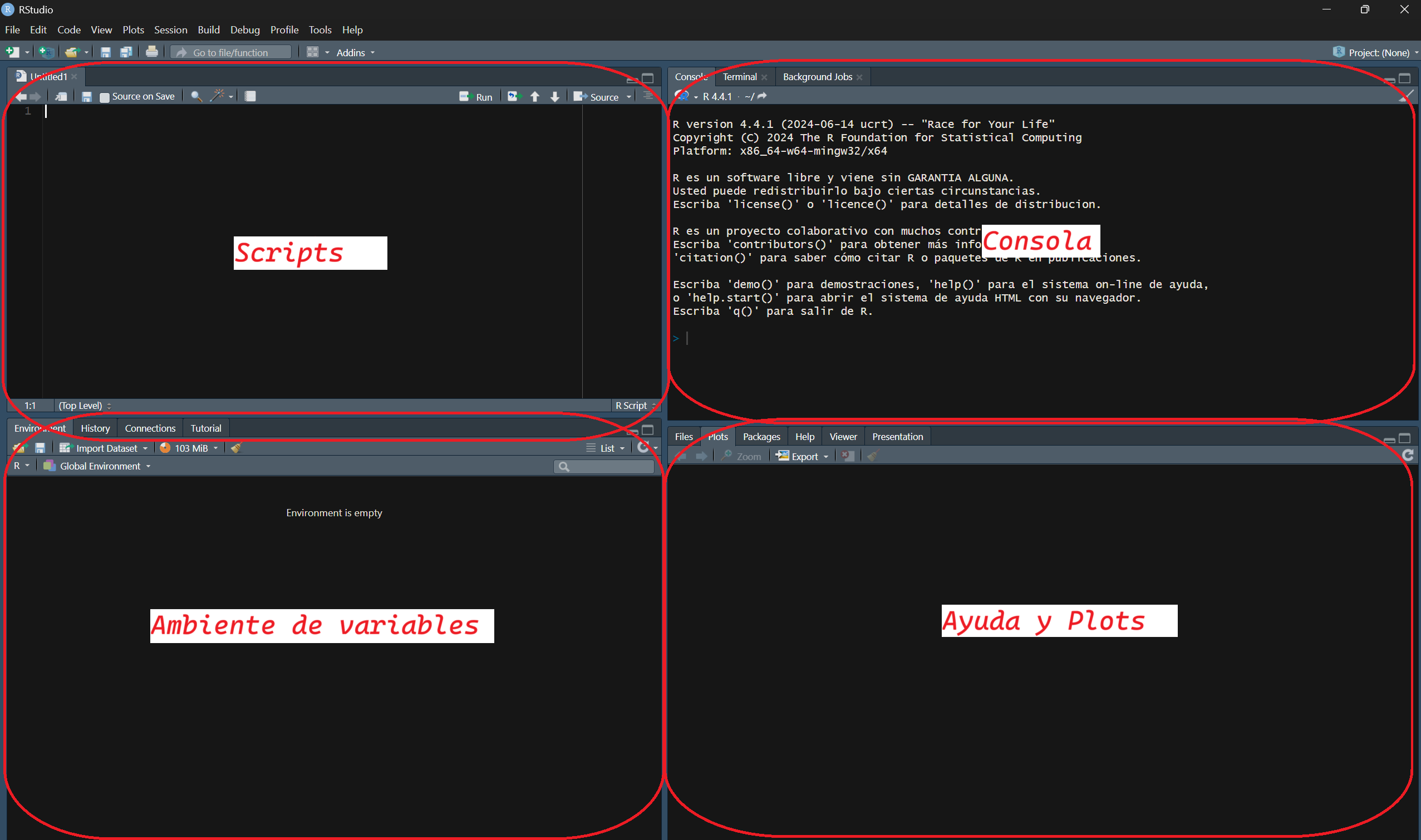Save Untitled1 with editor toolbar disk icon
Image resolution: width=1421 pixels, height=840 pixels.
[87, 97]
